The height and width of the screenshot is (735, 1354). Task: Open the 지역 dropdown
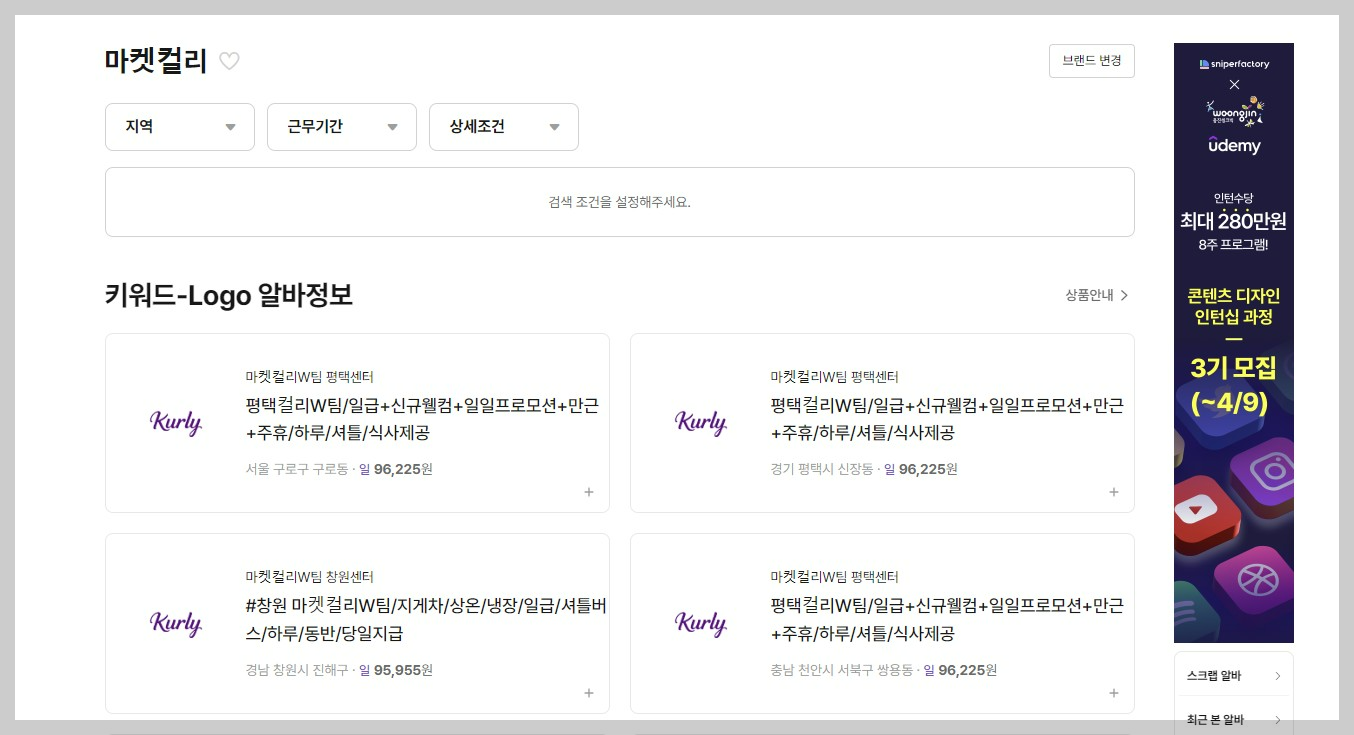click(x=180, y=127)
